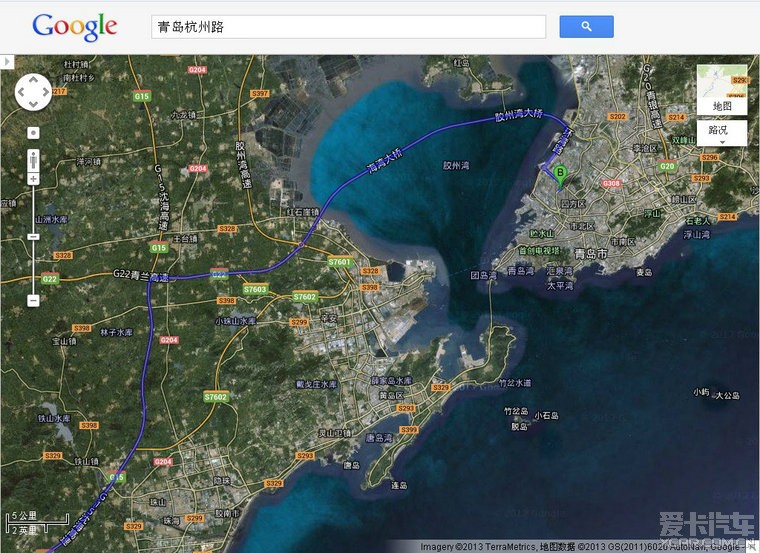Click the 洋河镇 town label
Image resolution: width=760 pixels, height=553 pixels.
coord(88,161)
